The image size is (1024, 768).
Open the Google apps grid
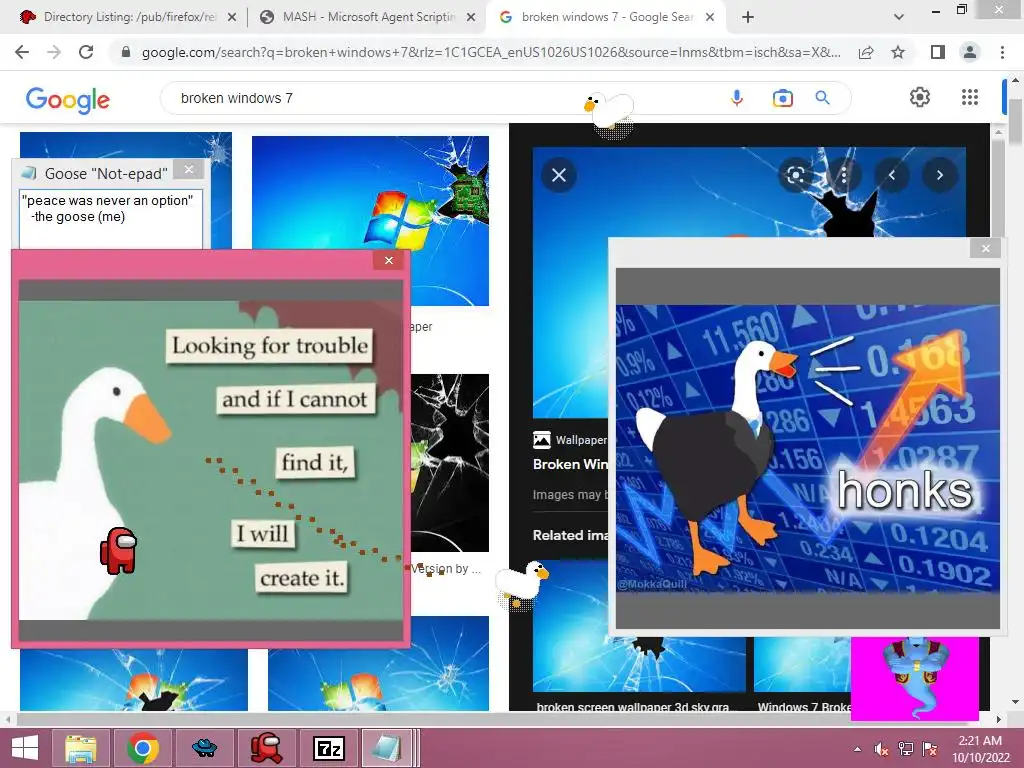point(970,97)
